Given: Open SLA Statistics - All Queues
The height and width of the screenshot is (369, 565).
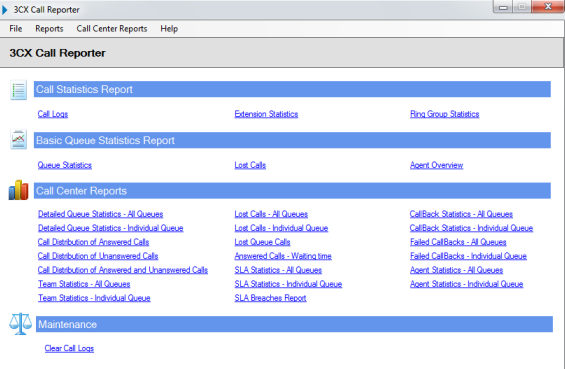Looking at the screenshot, I should tap(278, 270).
